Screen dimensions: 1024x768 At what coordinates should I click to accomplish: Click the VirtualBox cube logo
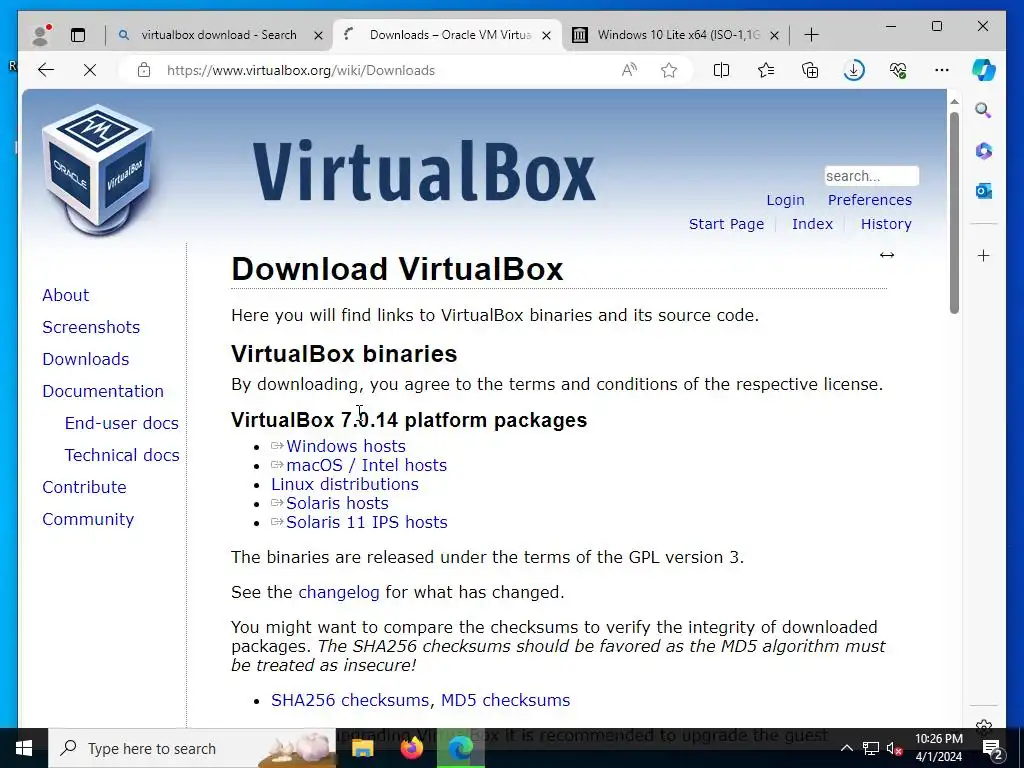97,171
